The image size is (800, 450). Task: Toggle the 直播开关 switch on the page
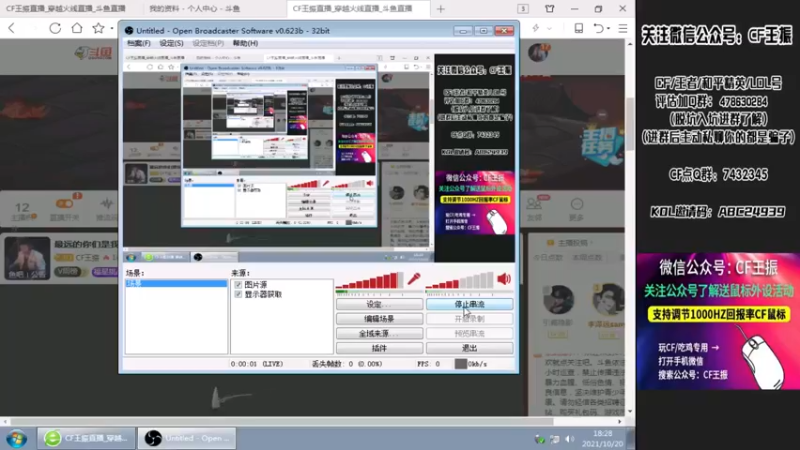(x=64, y=204)
